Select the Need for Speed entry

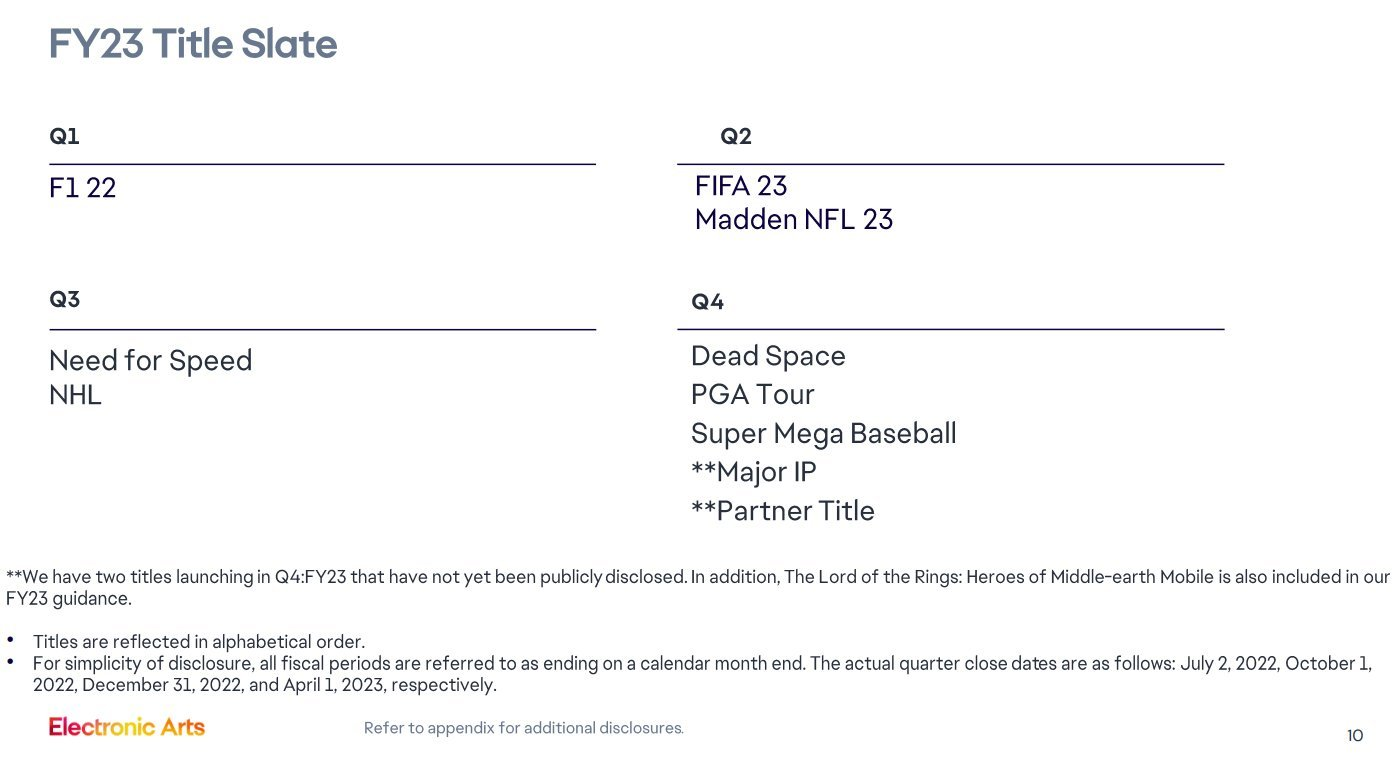click(150, 361)
